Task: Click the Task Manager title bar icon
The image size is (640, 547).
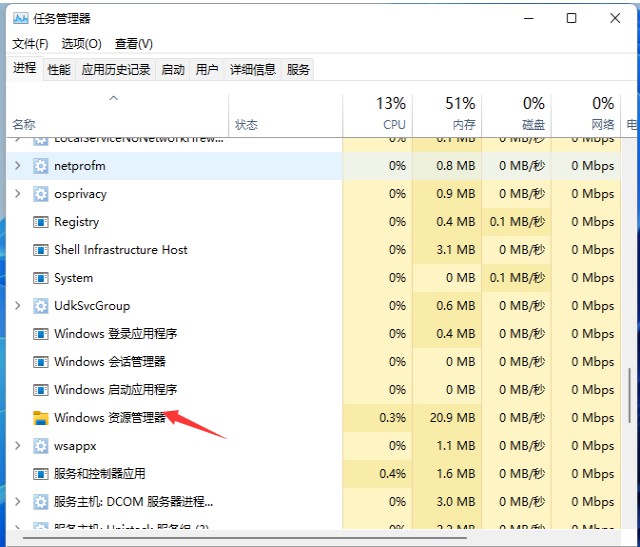Action: tap(20, 18)
